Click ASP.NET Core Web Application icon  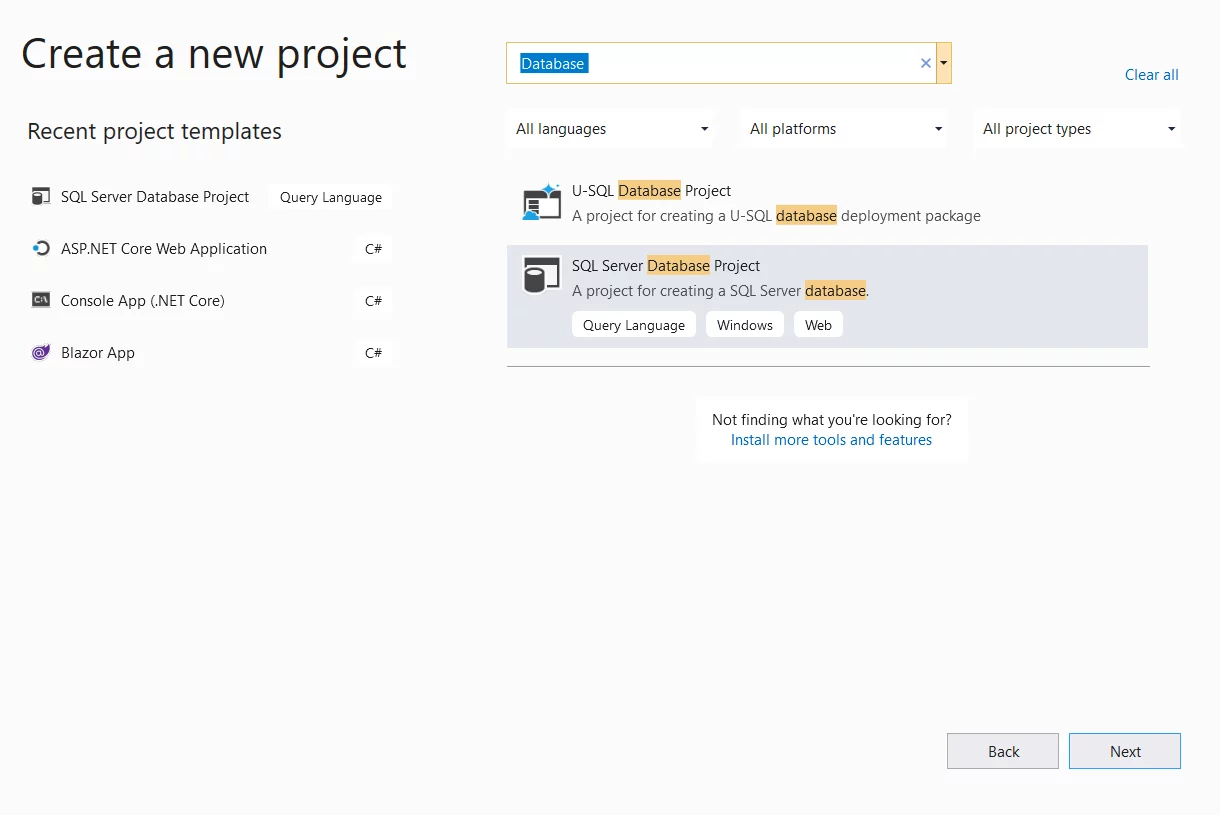[41, 249]
